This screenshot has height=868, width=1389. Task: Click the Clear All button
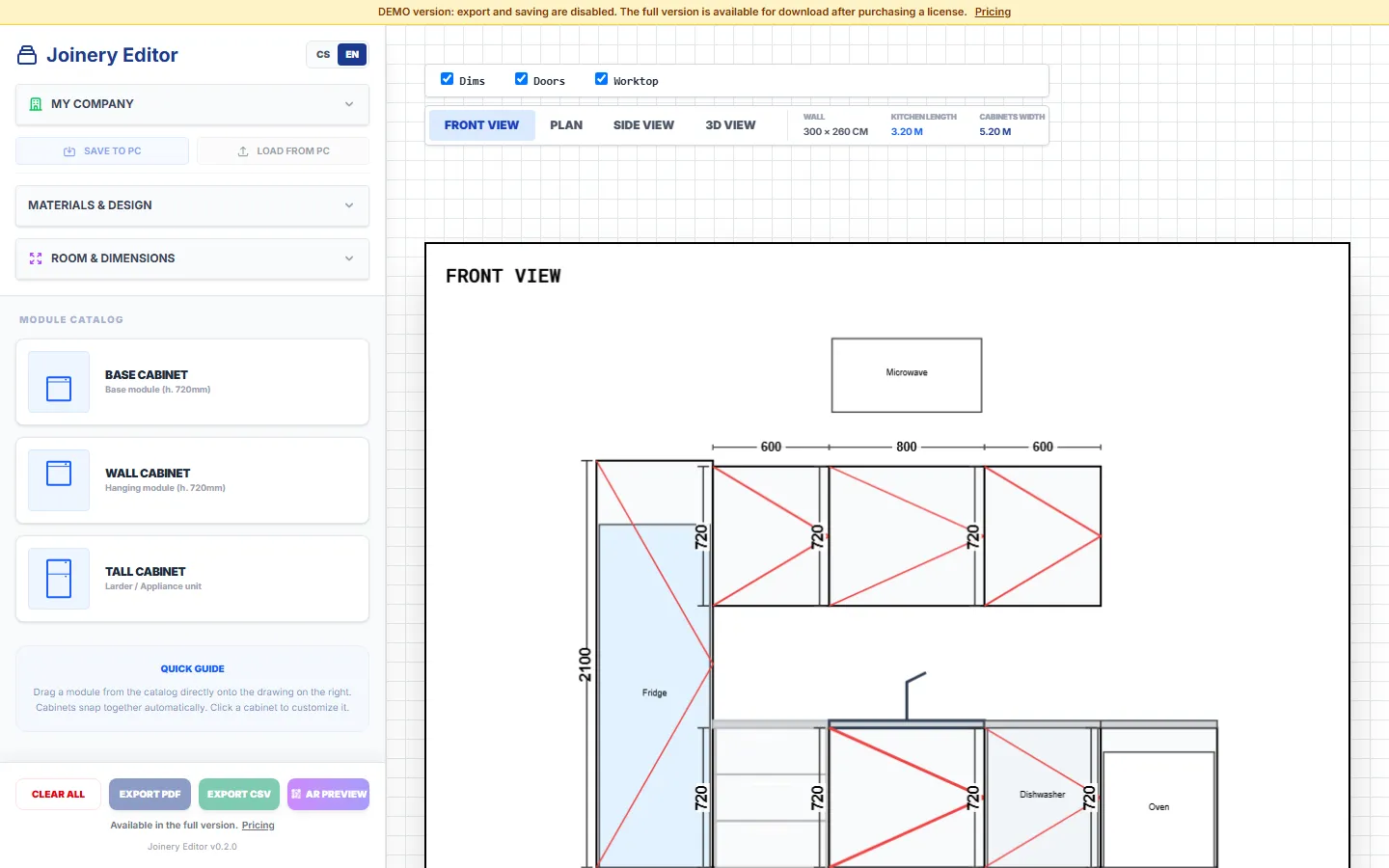(58, 795)
